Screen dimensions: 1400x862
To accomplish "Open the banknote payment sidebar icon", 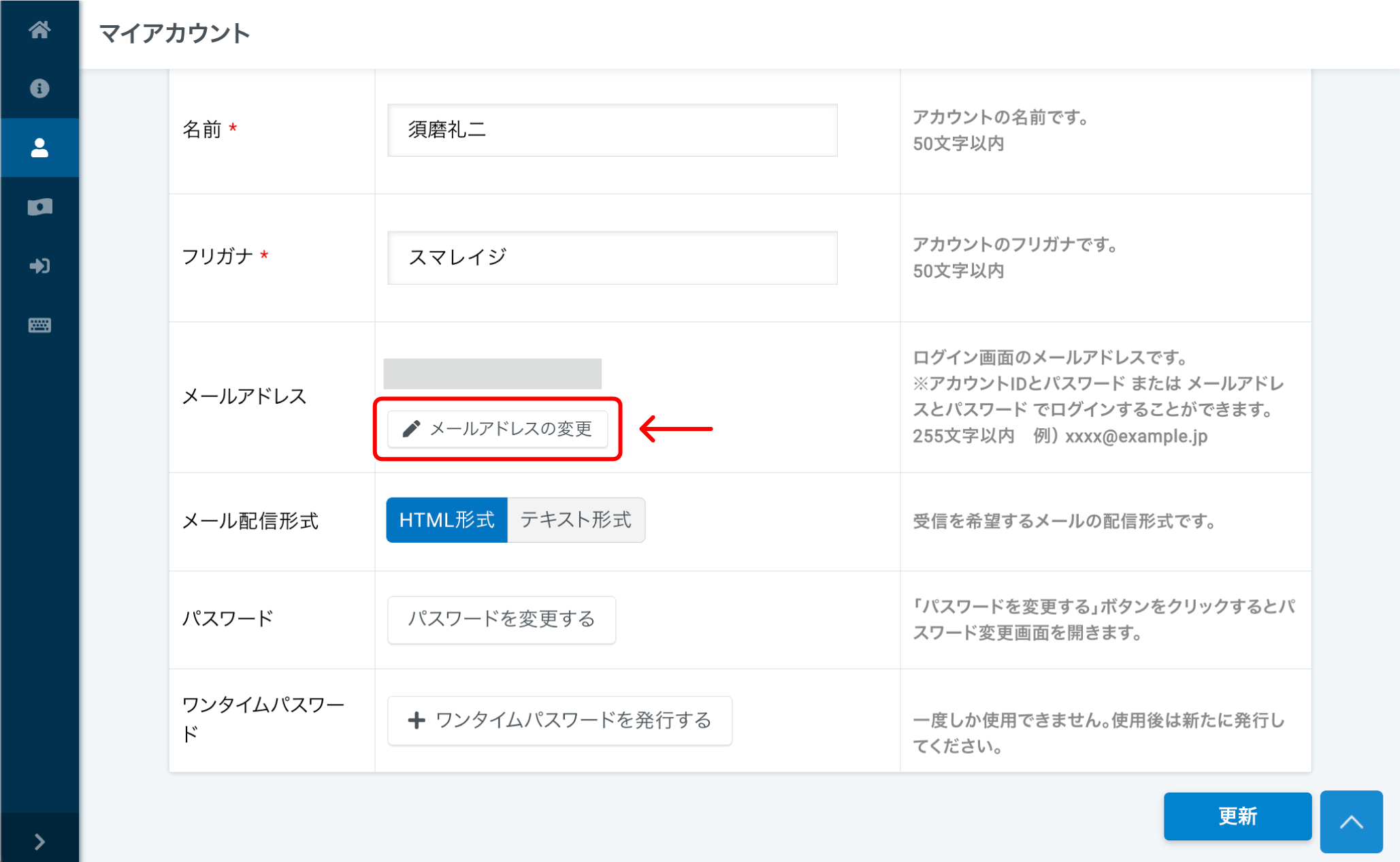I will (x=39, y=207).
